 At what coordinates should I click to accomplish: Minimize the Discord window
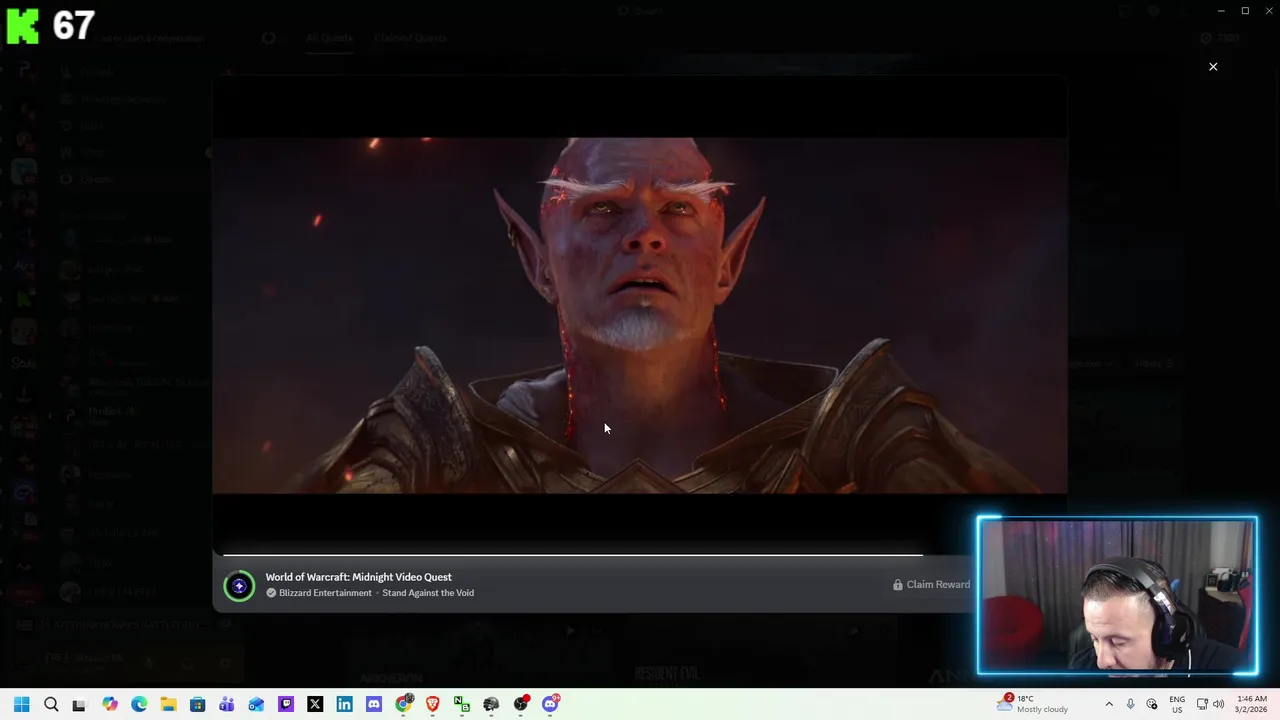coord(1220,10)
